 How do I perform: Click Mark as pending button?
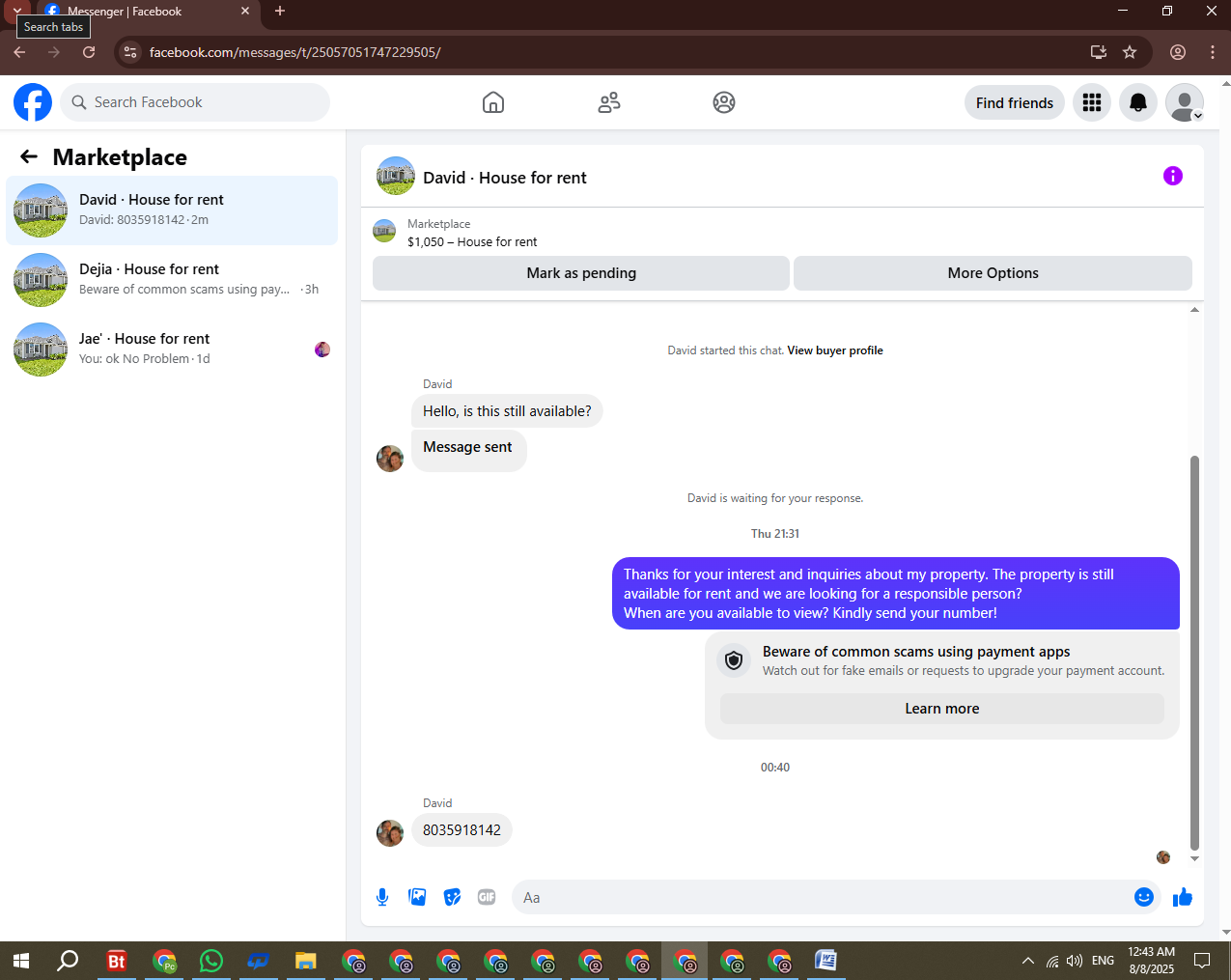(581, 273)
